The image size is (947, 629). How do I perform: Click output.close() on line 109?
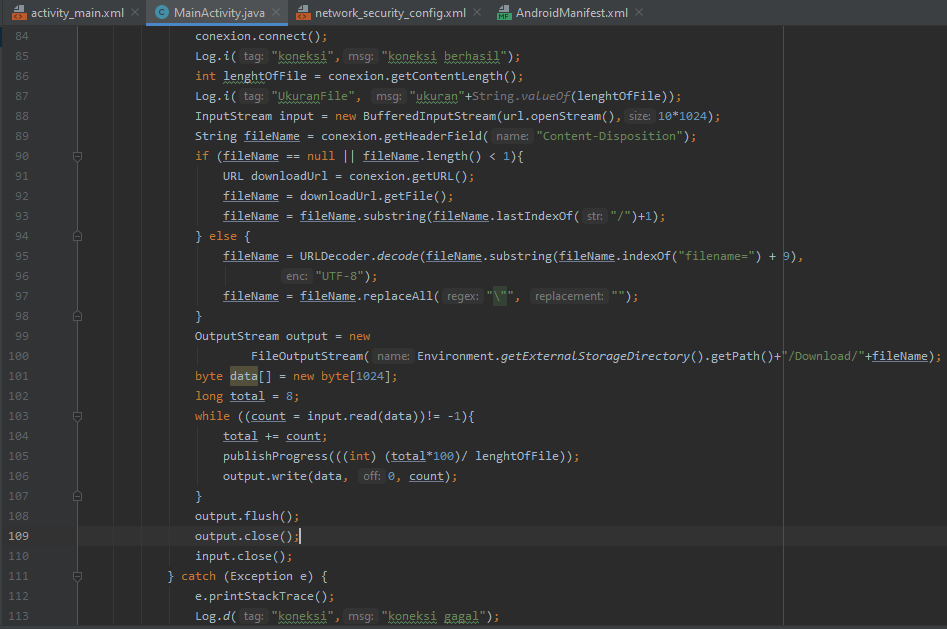pos(243,536)
